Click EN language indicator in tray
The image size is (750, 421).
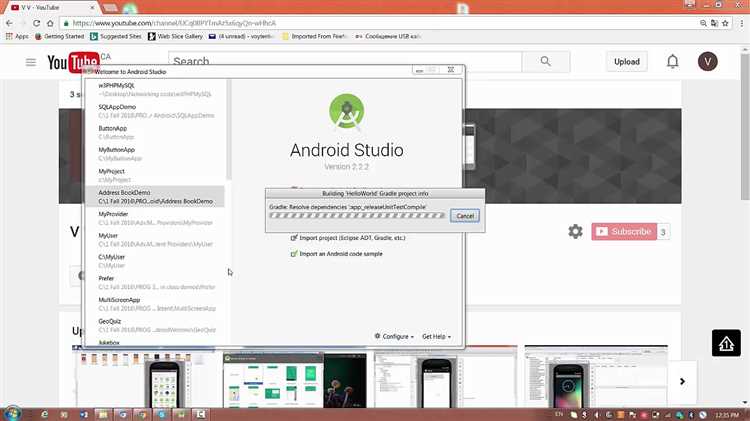[x=559, y=414]
